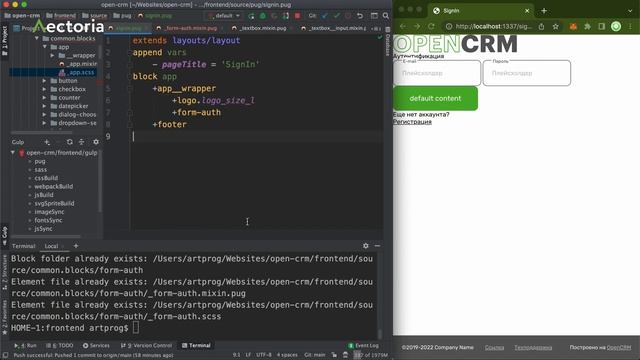Image resolution: width=640 pixels, height=360 pixels.
Task: Hide the terminal panel minimize icon
Action: (x=377, y=246)
